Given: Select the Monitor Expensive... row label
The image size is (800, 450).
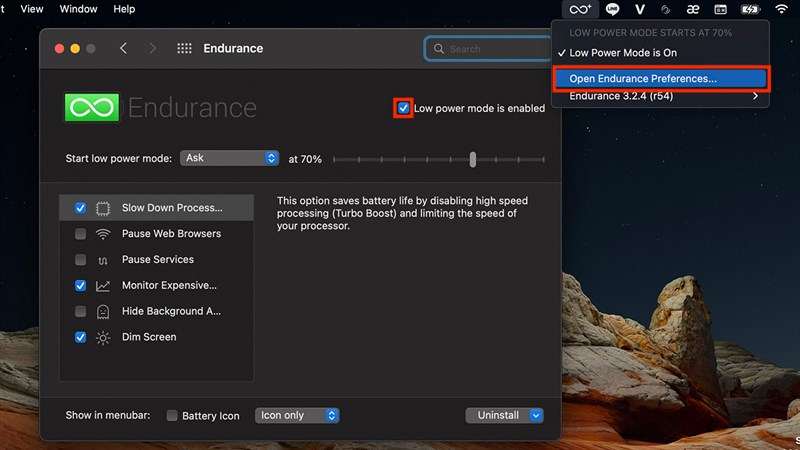Looking at the screenshot, I should click(x=169, y=285).
